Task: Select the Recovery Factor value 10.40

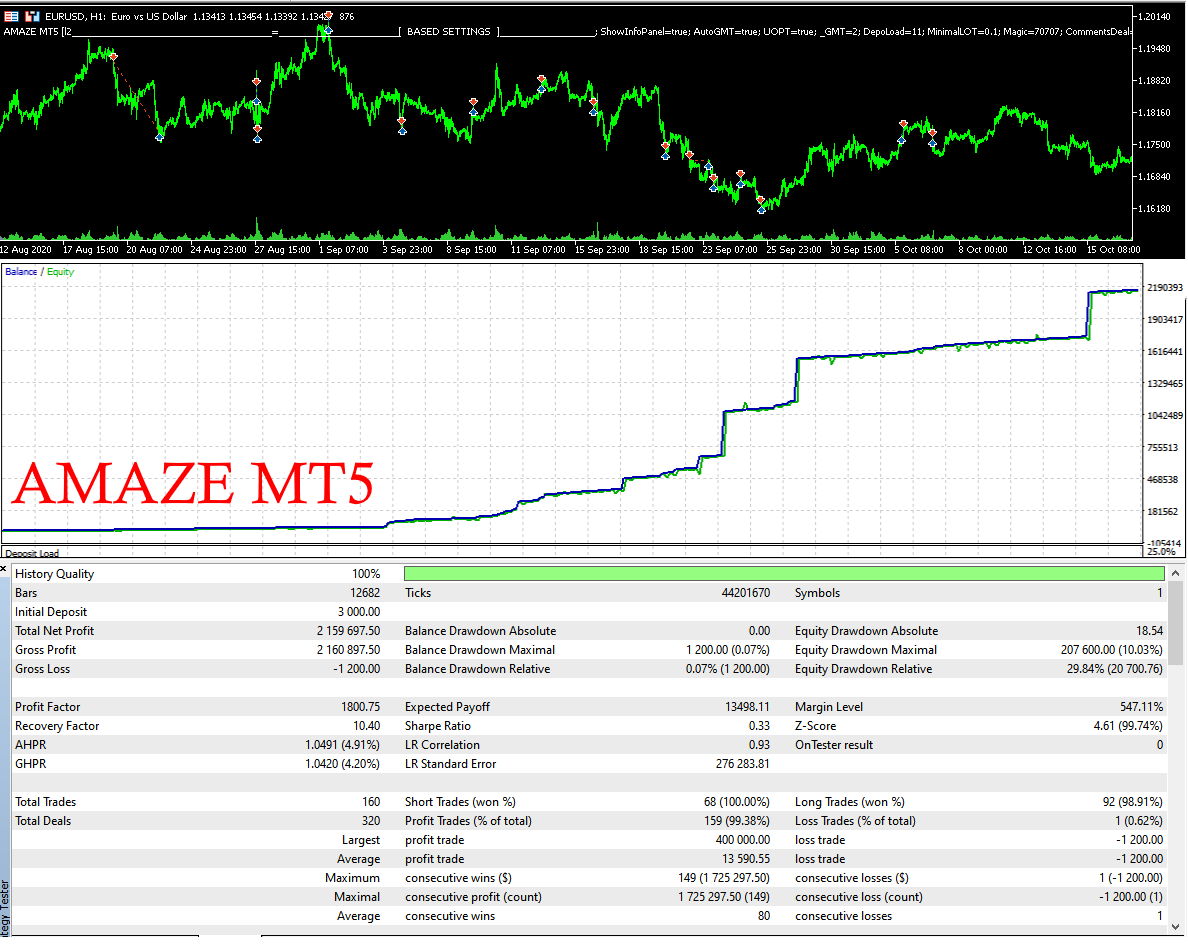Action: pyautogui.click(x=367, y=726)
